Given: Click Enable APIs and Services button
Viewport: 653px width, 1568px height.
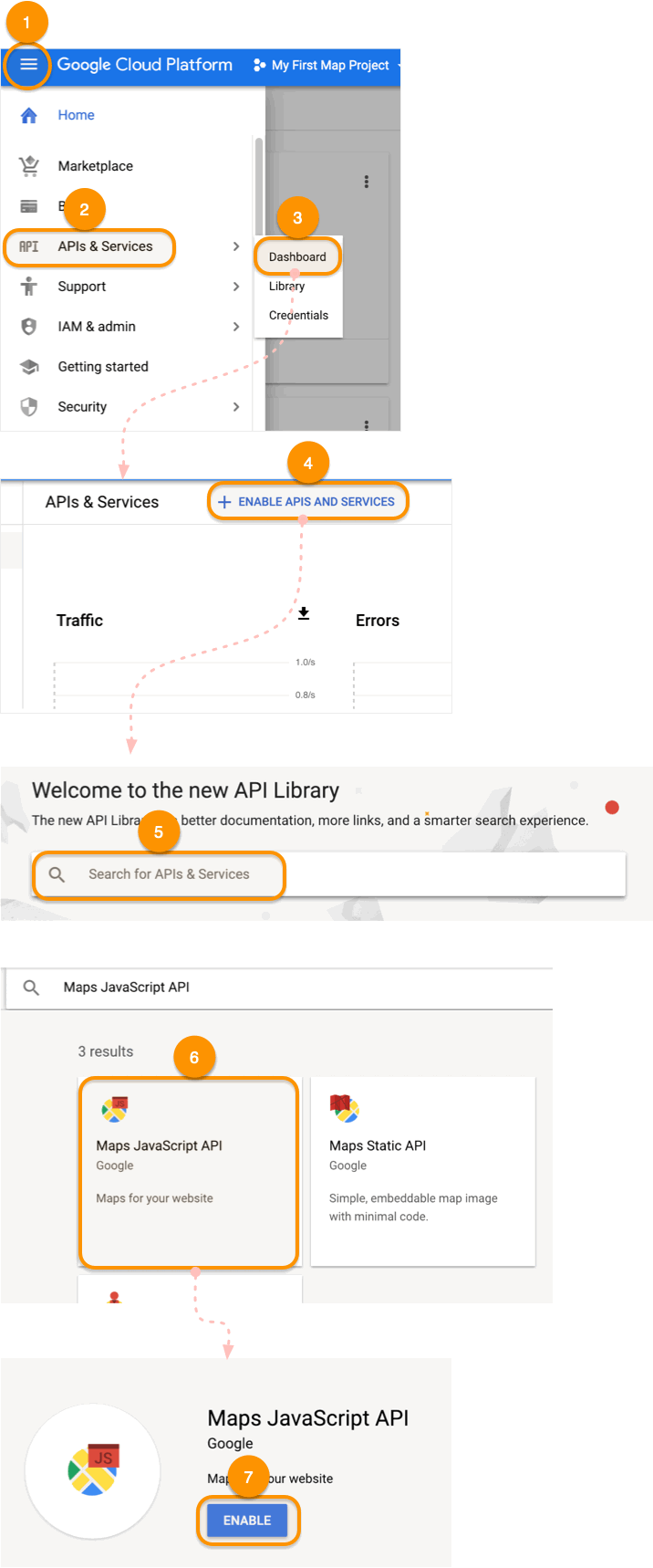Looking at the screenshot, I should coord(307,502).
